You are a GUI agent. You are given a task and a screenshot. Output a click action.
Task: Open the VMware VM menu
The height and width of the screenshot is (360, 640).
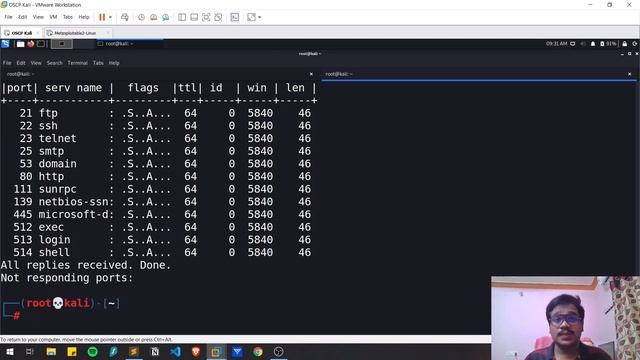point(53,17)
